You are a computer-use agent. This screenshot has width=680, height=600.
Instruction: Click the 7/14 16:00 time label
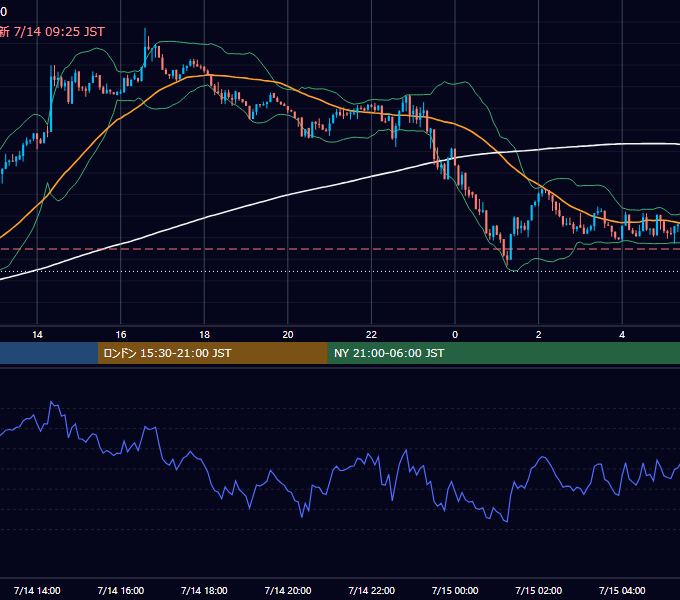(121, 590)
